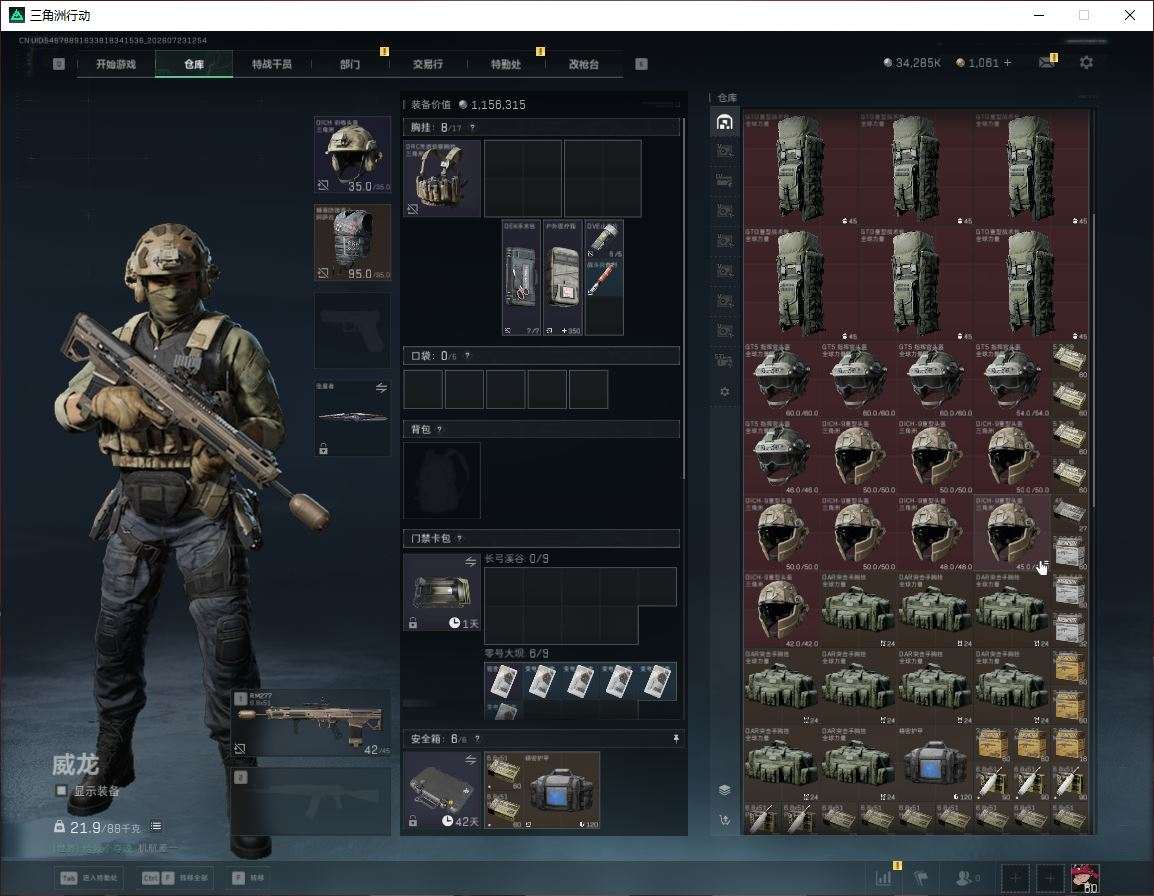Select the empty backpack slot
Image resolution: width=1154 pixels, height=896 pixels.
click(x=442, y=480)
